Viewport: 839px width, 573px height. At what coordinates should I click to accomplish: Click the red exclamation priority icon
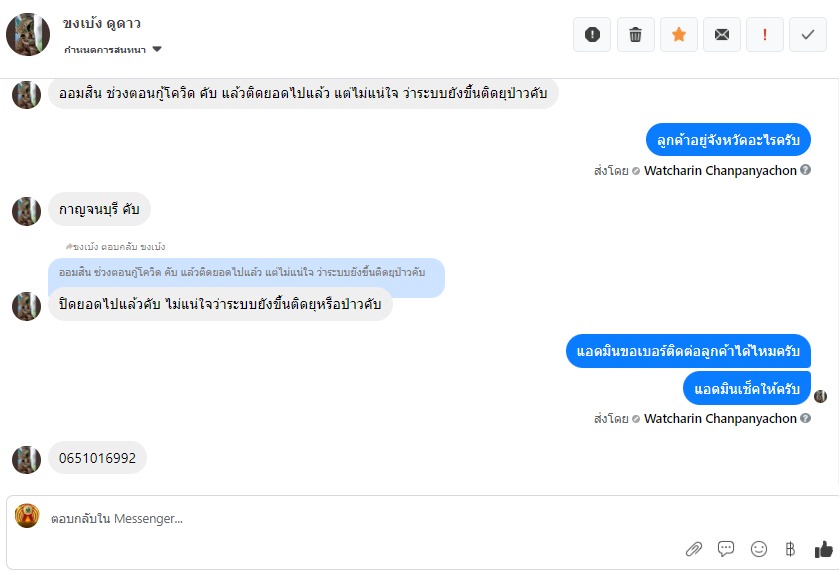click(765, 35)
